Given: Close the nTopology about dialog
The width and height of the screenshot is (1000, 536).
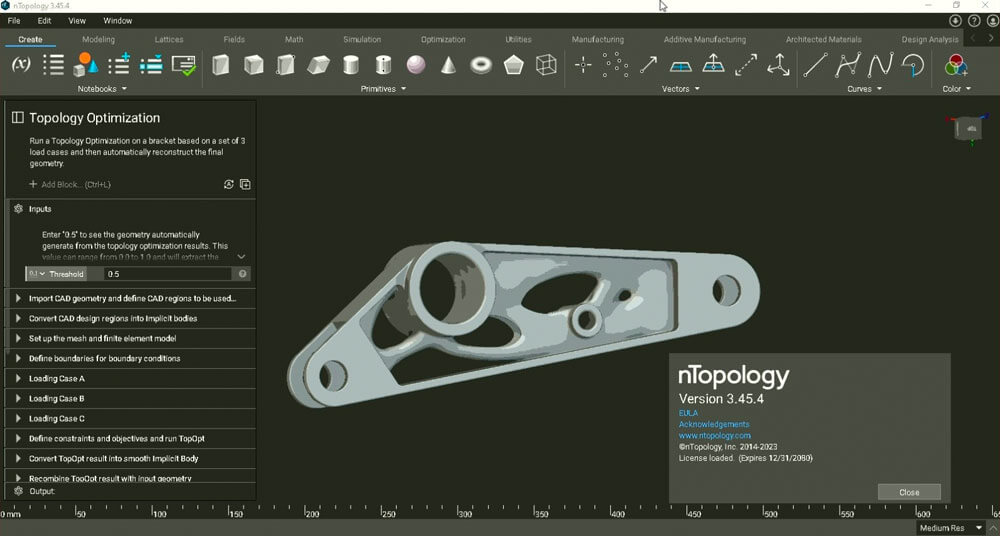Looking at the screenshot, I should coord(909,492).
